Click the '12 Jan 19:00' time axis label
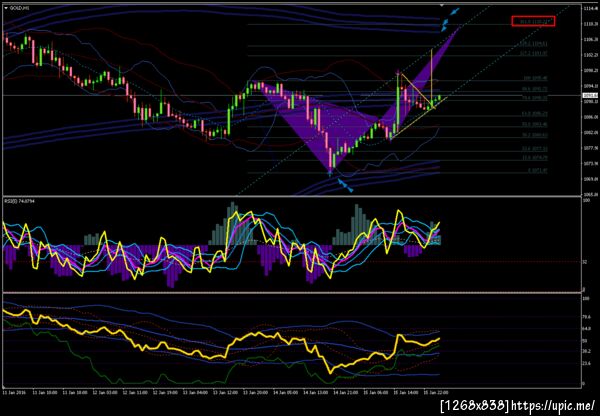The width and height of the screenshot is (600, 416). coord(165,393)
